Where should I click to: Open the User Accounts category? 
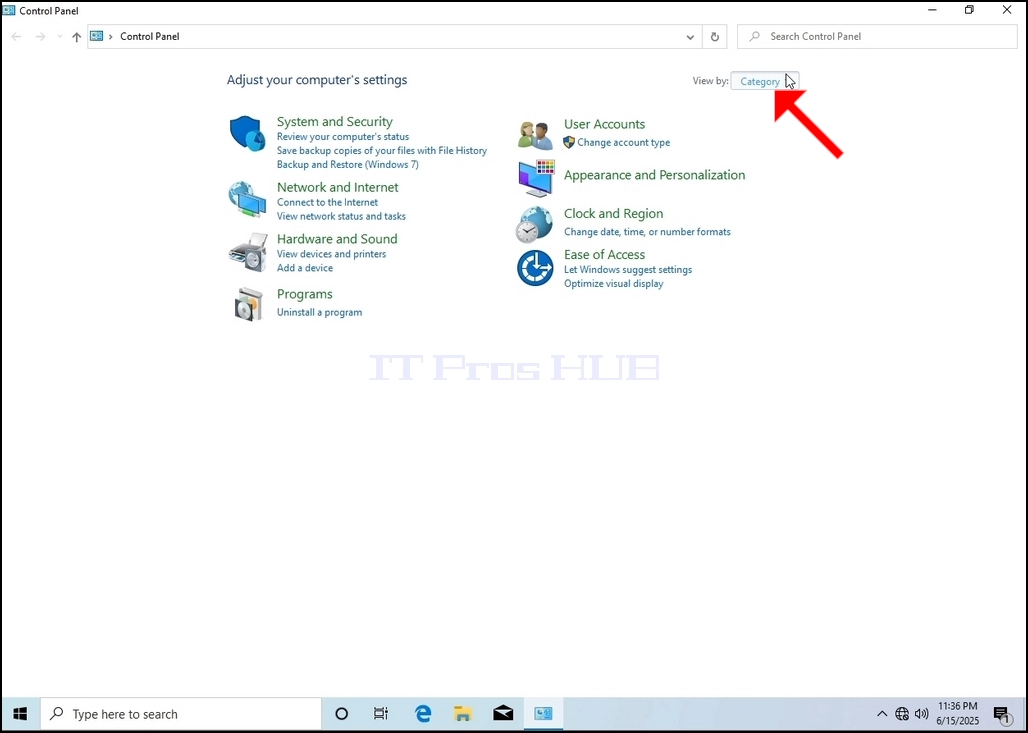pyautogui.click(x=604, y=124)
